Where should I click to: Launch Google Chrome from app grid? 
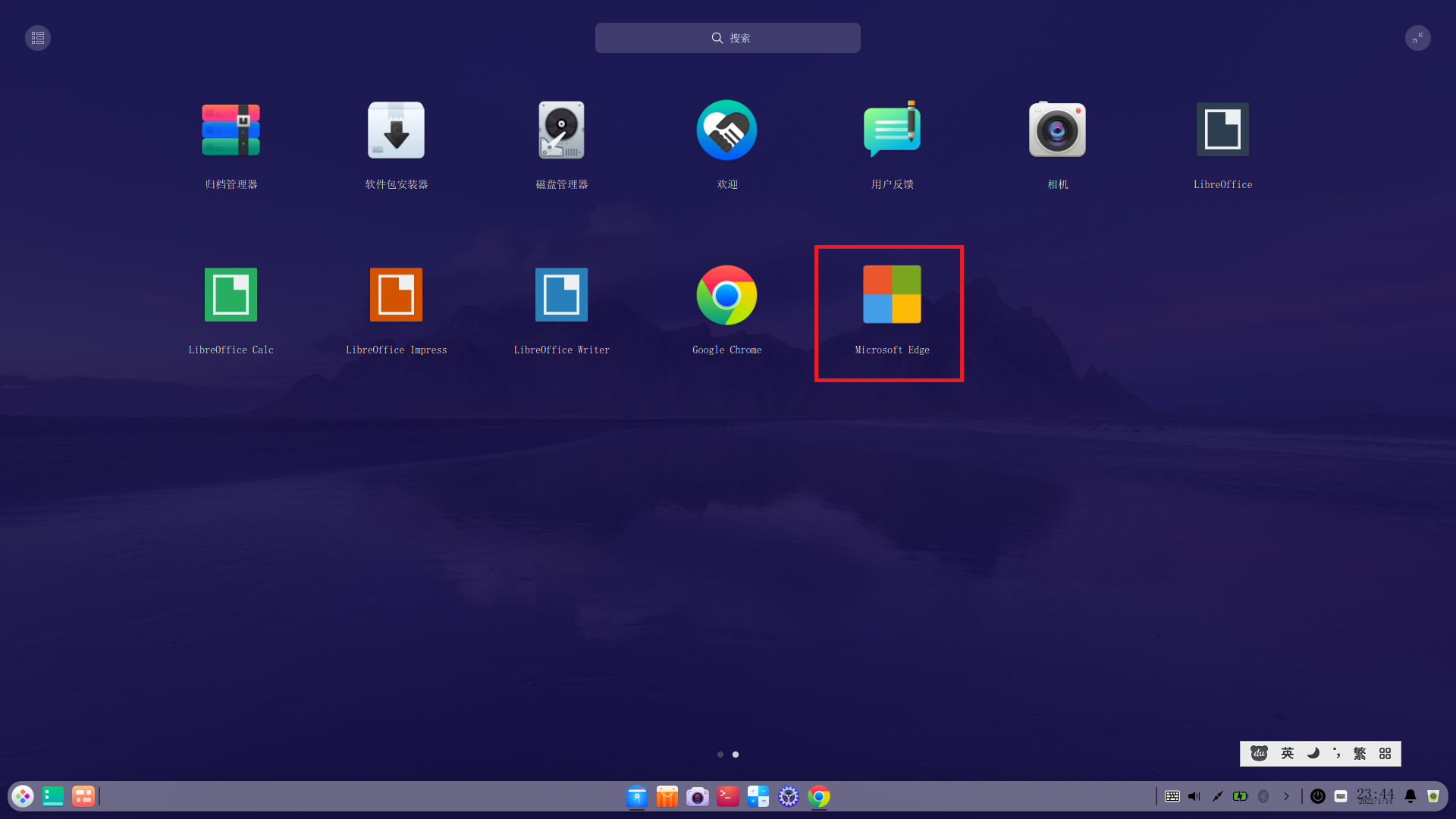(726, 296)
